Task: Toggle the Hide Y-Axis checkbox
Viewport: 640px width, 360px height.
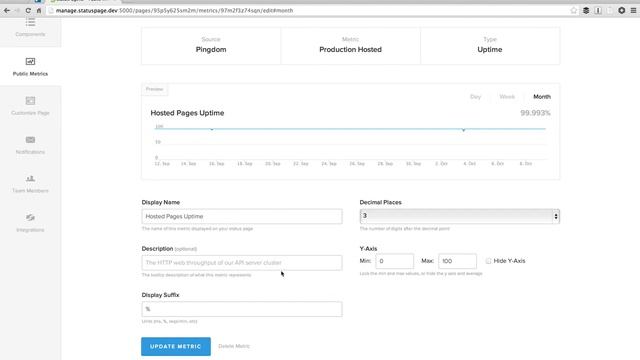Action: pos(489,261)
